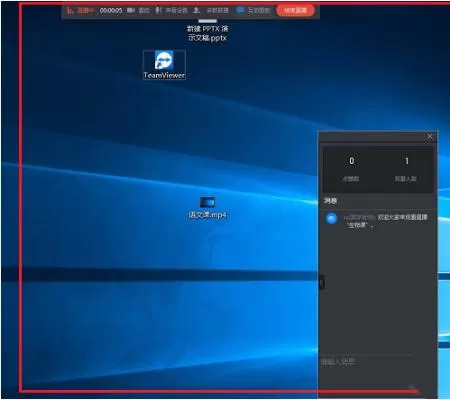Viewport: 450px width, 400px height.
Task: Click the welcome message text in panel
Action: point(386,221)
